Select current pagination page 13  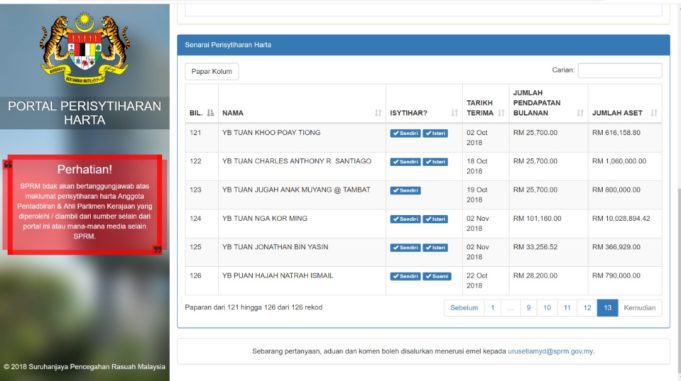[608, 308]
